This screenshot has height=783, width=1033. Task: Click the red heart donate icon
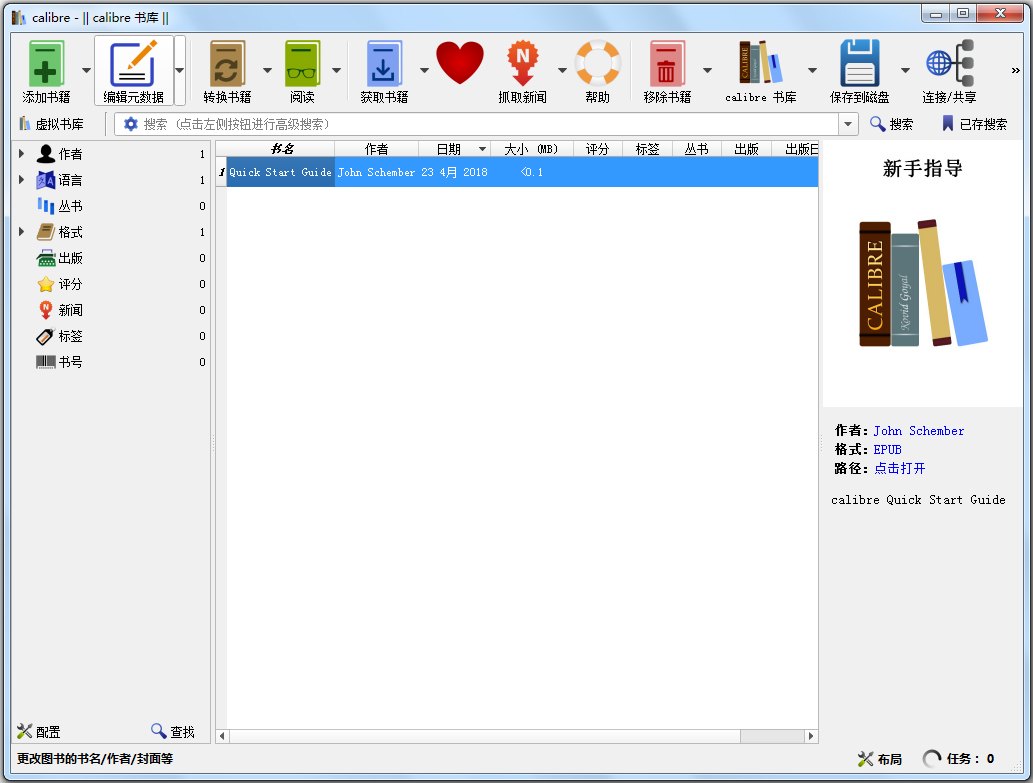click(460, 63)
